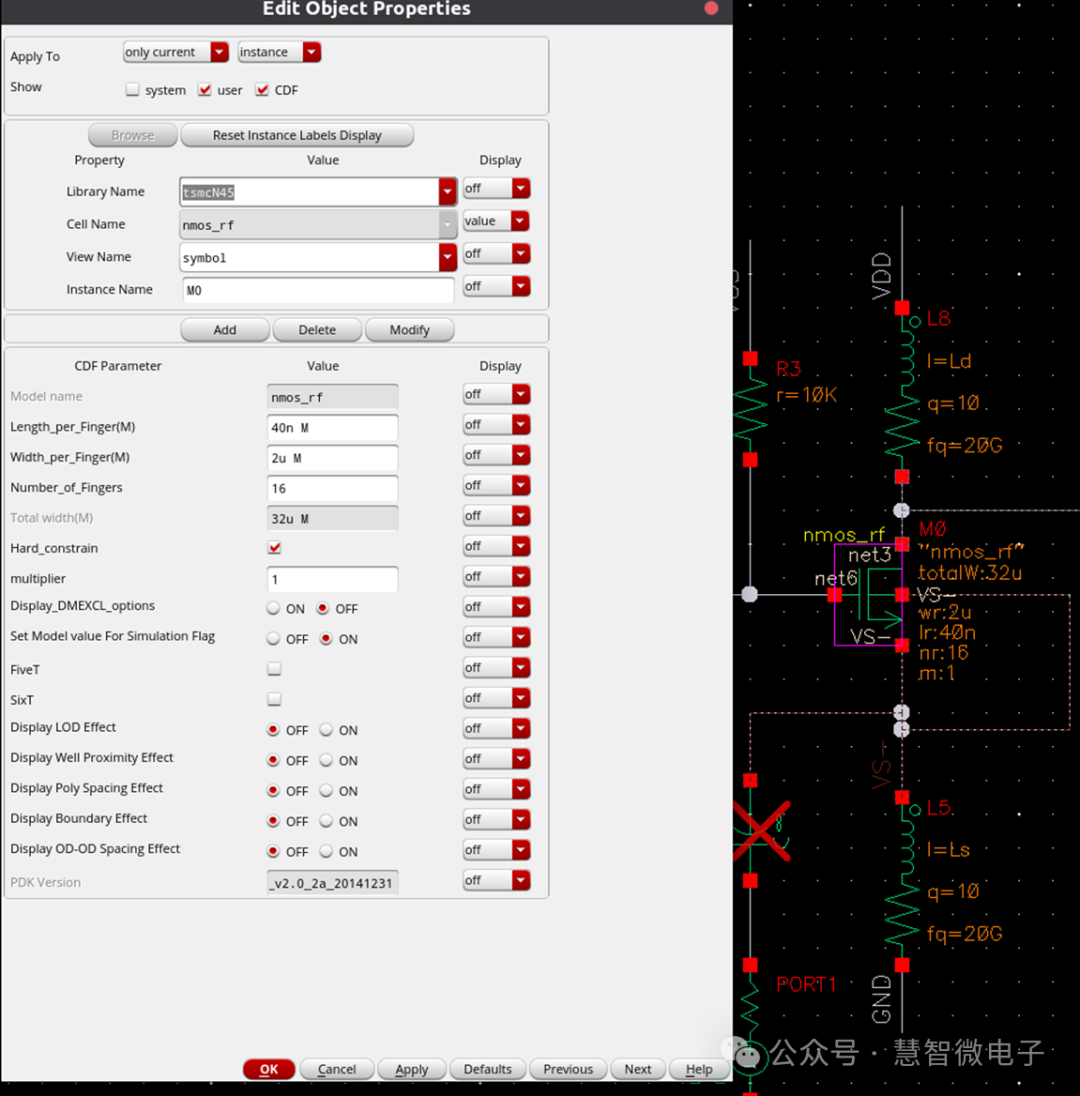Check the FiveT checkbox

[x=275, y=669]
